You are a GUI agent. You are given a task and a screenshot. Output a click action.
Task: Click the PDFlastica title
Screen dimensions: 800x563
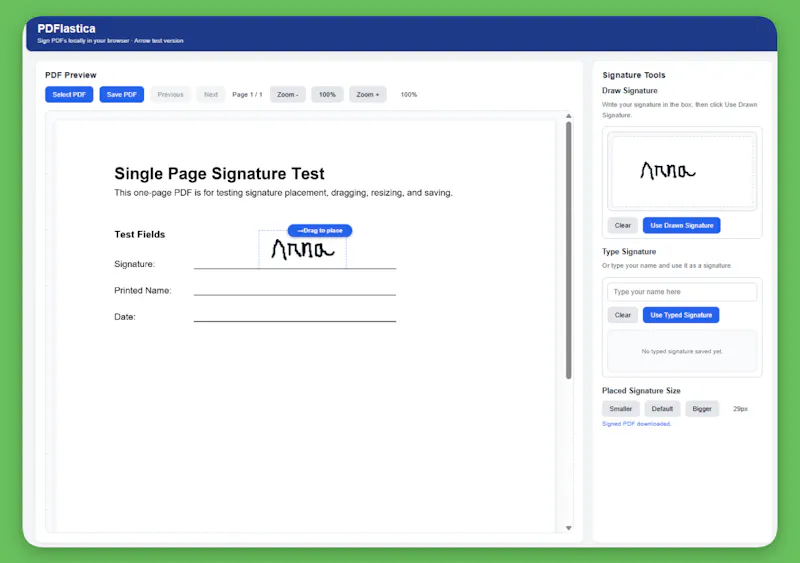[66, 29]
